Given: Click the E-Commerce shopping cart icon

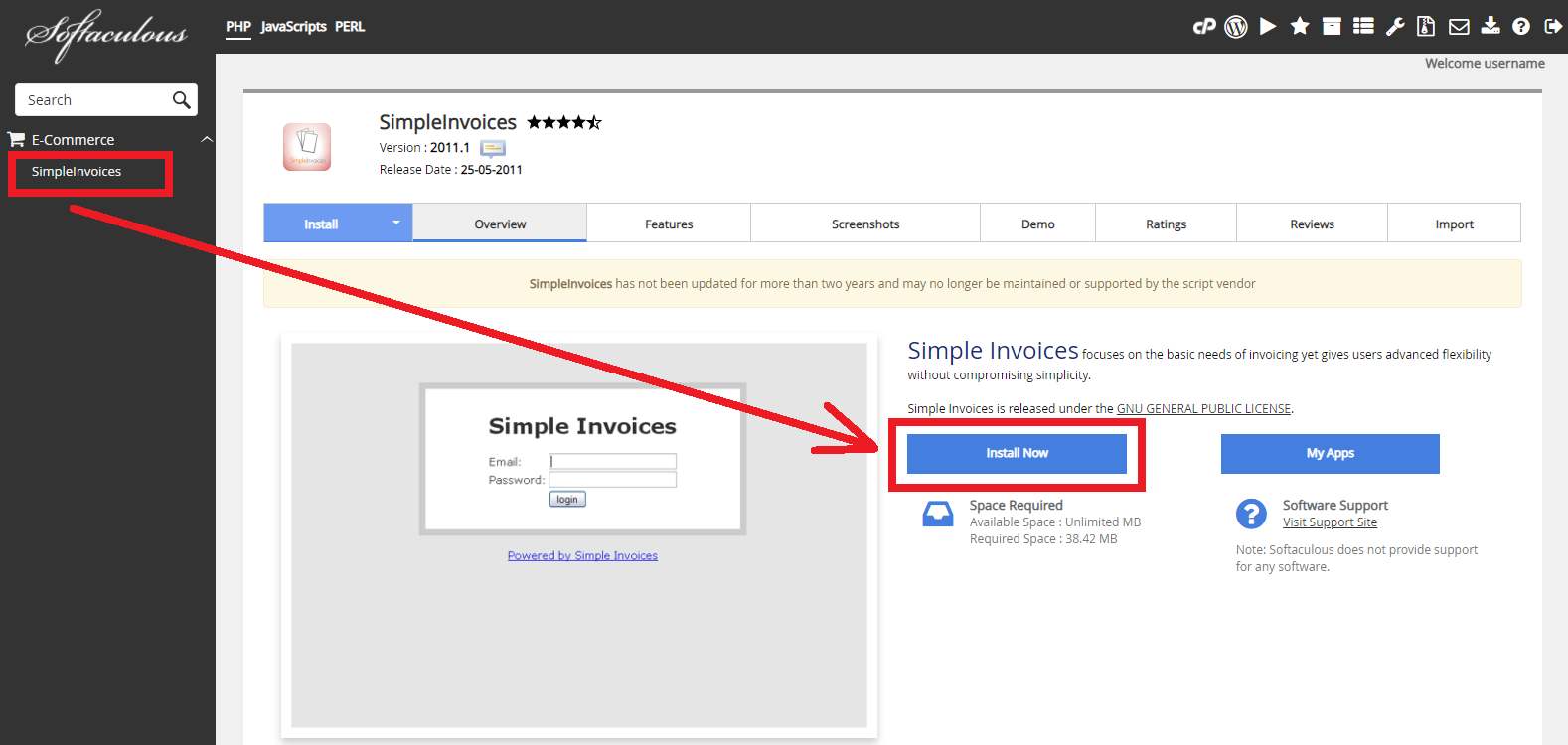Looking at the screenshot, I should tap(16, 139).
